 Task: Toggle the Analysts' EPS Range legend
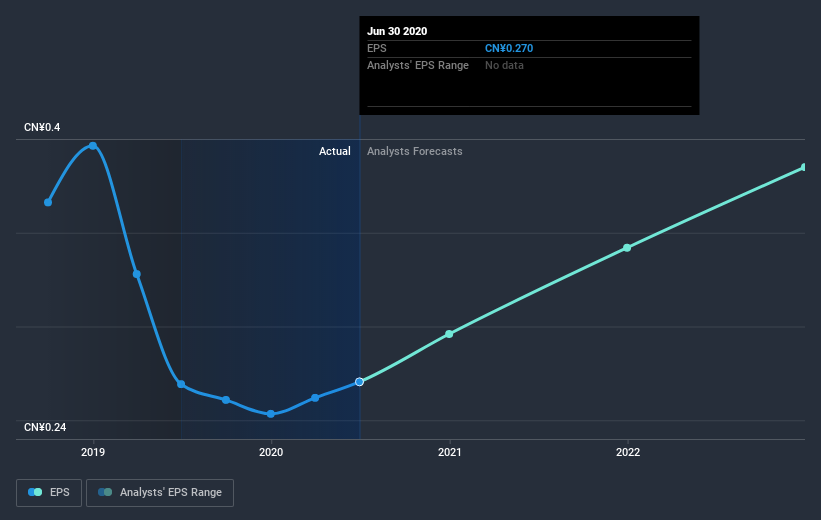[x=160, y=493]
